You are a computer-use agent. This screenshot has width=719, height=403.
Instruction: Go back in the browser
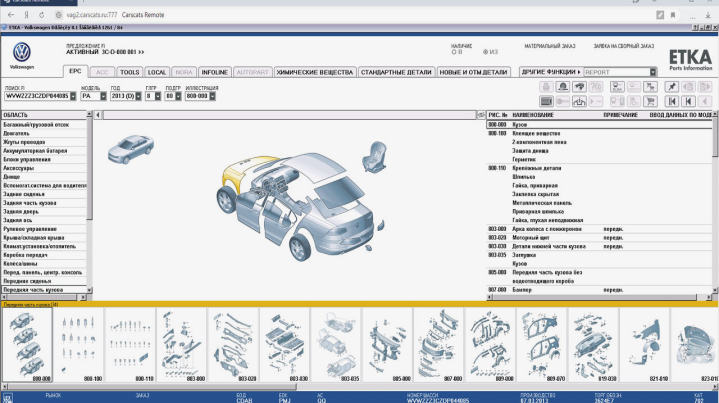tap(11, 15)
